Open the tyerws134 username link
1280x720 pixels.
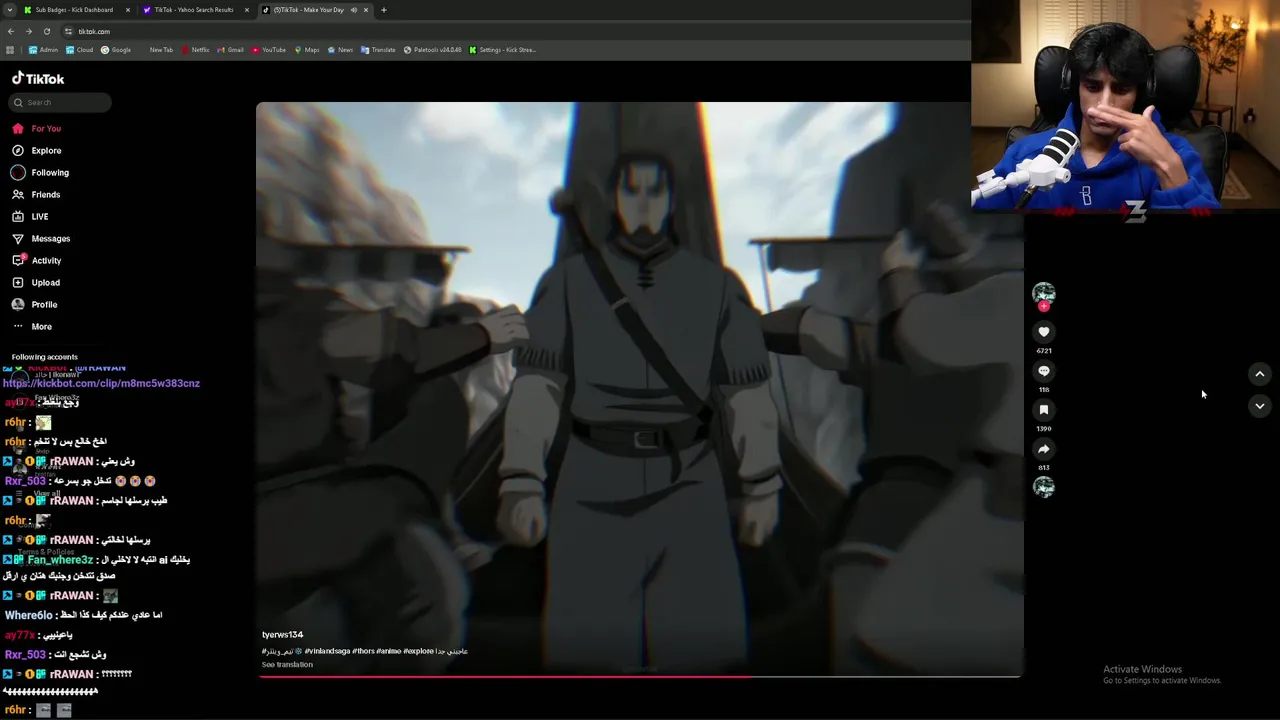click(282, 635)
